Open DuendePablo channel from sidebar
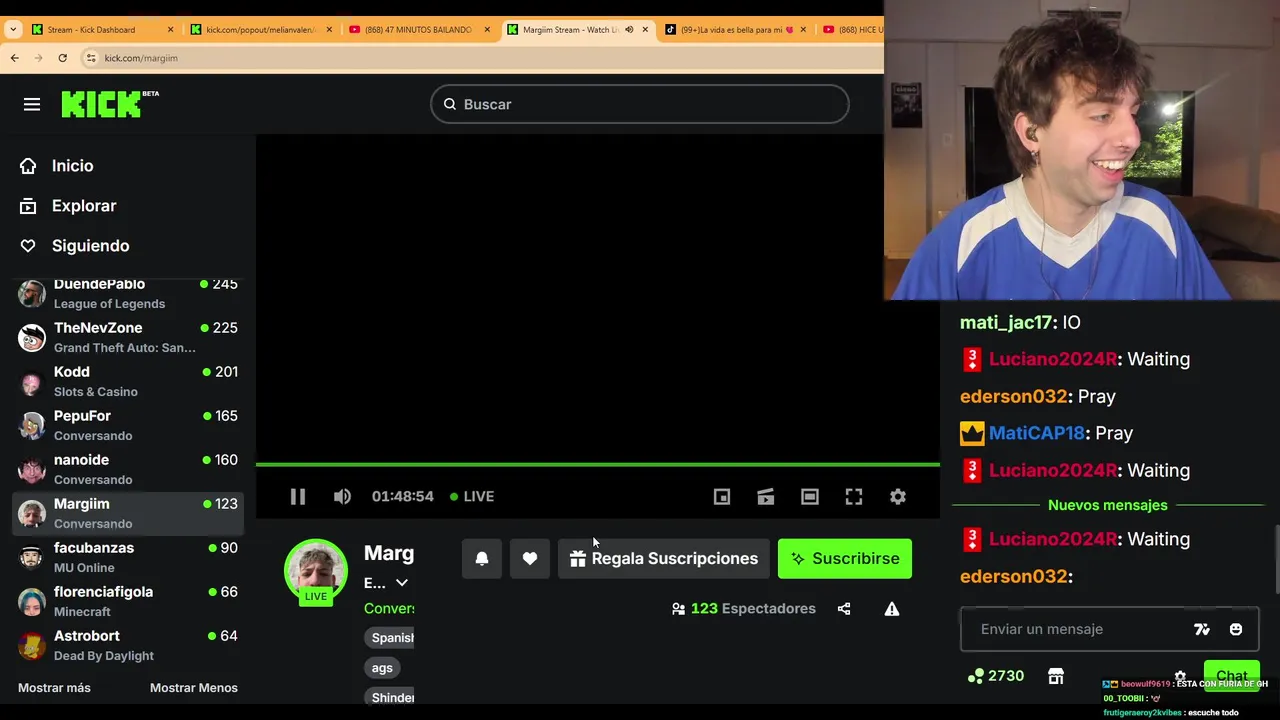Image resolution: width=1280 pixels, height=720 pixels. pyautogui.click(x=128, y=294)
